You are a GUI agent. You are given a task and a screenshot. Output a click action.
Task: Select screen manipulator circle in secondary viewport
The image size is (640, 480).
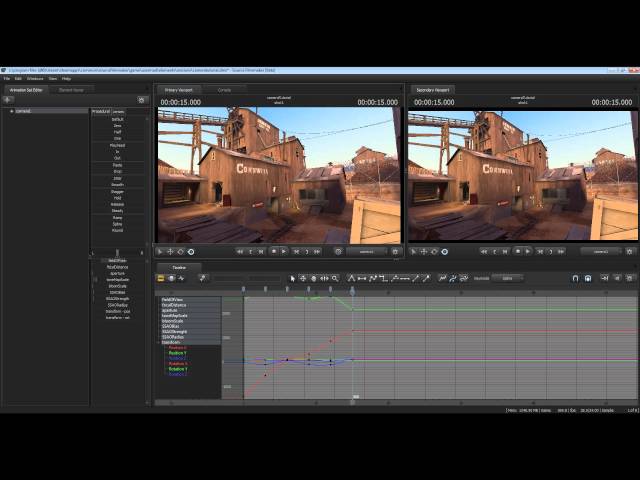(445, 252)
